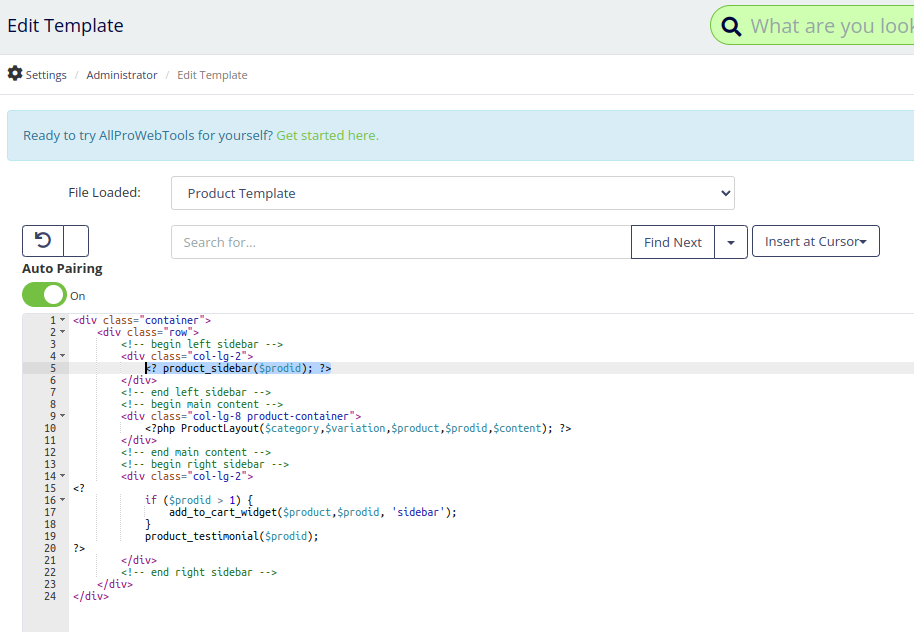Click the product_testimonial code line
The height and width of the screenshot is (632, 914).
(x=232, y=536)
